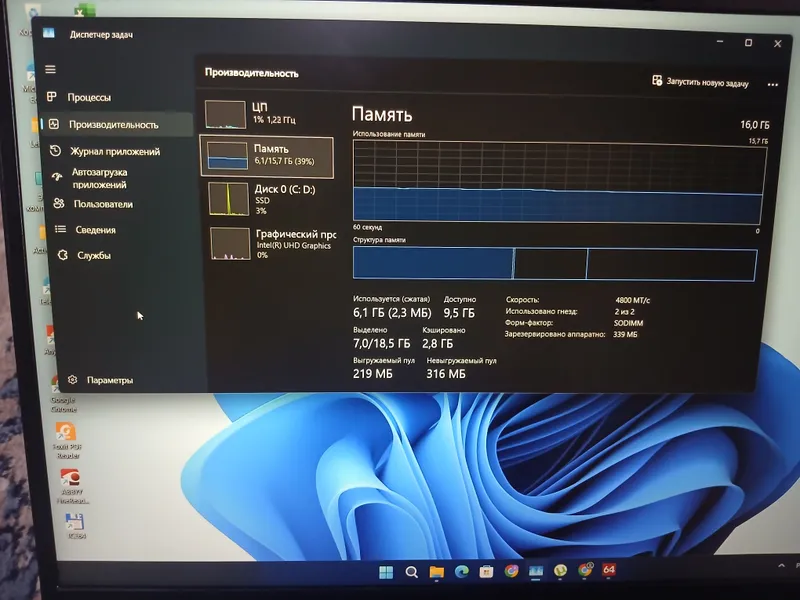Viewport: 800px width, 600px height.
Task: Minimize the Task Manager window
Action: (720, 41)
